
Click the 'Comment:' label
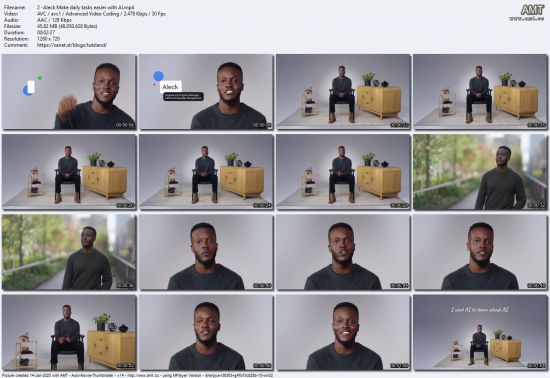tap(16, 45)
